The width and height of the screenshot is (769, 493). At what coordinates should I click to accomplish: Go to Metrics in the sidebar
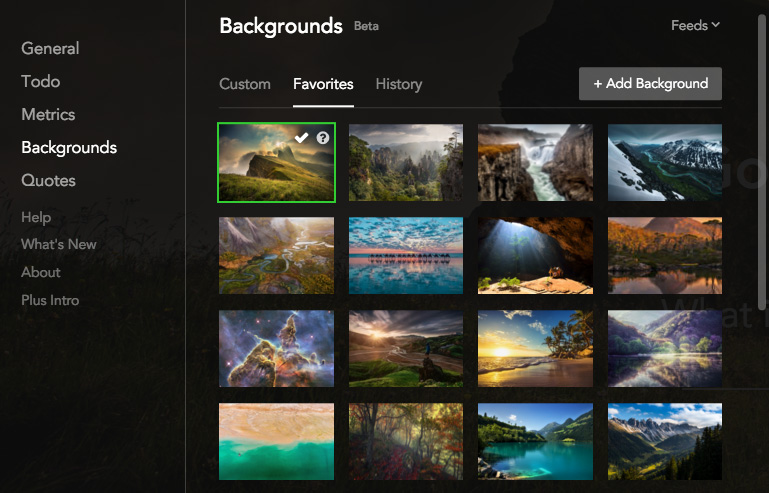coord(48,114)
